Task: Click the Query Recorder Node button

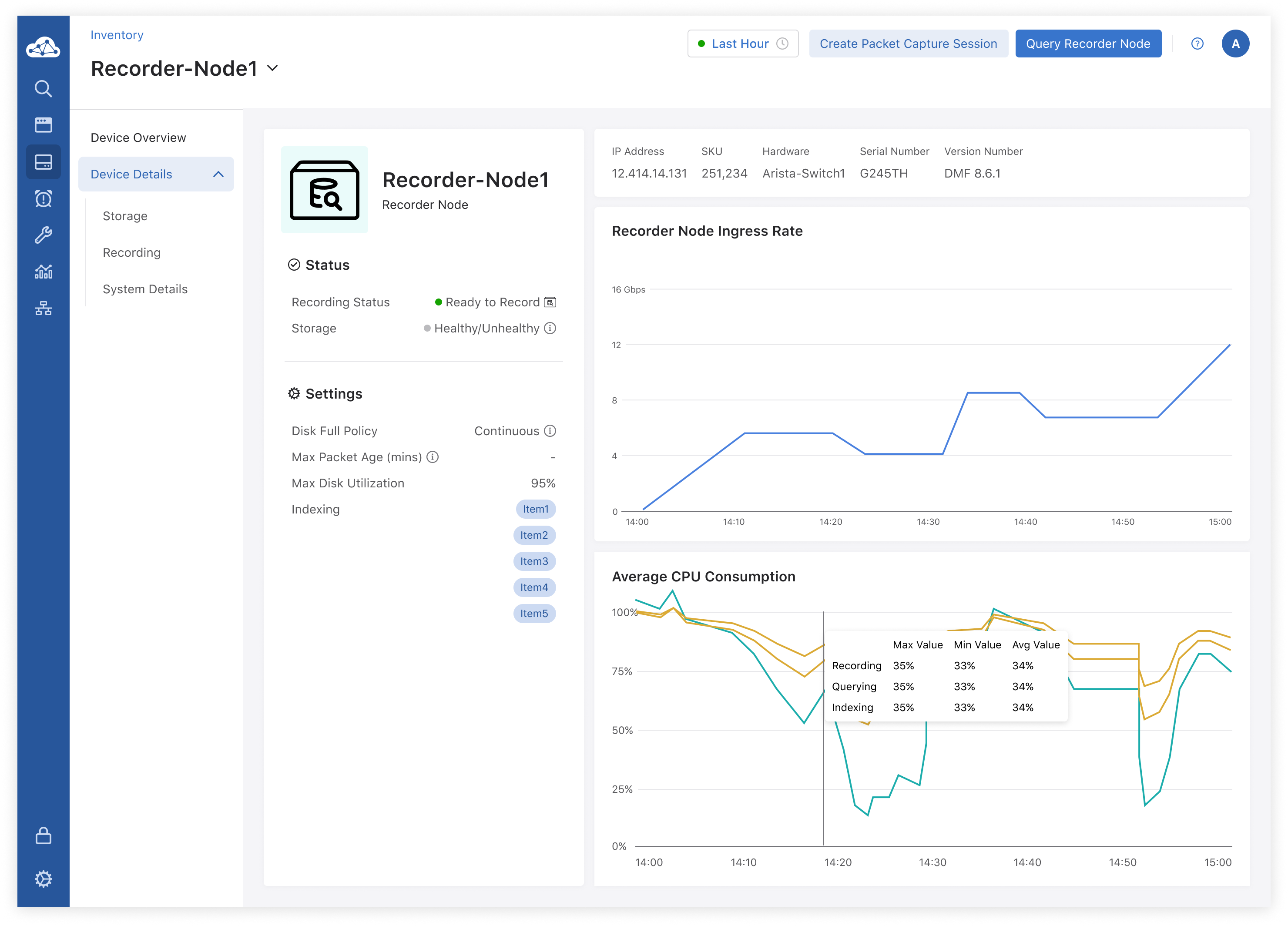Action: click(x=1088, y=44)
